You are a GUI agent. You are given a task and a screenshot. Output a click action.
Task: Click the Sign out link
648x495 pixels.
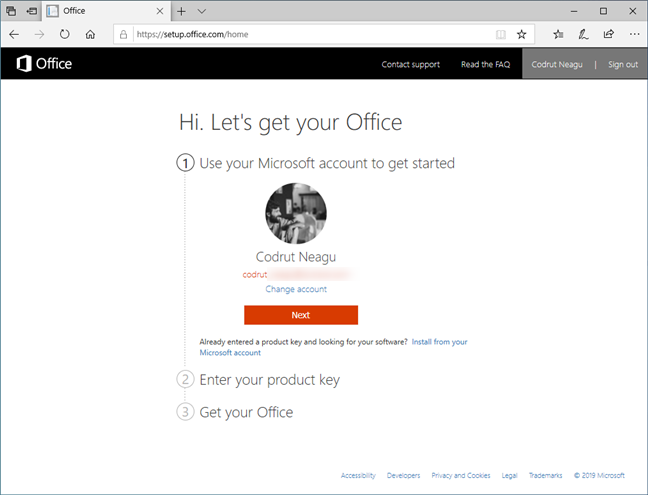(x=622, y=64)
